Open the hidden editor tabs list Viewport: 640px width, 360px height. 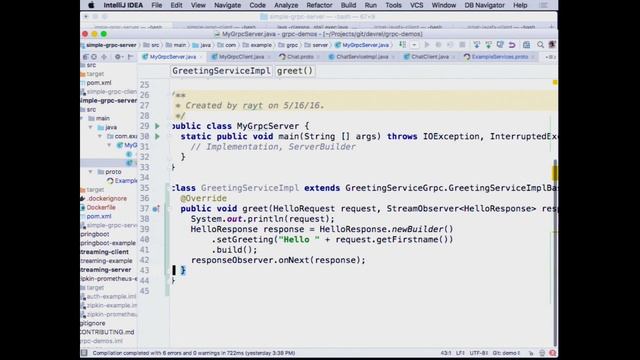coord(550,57)
